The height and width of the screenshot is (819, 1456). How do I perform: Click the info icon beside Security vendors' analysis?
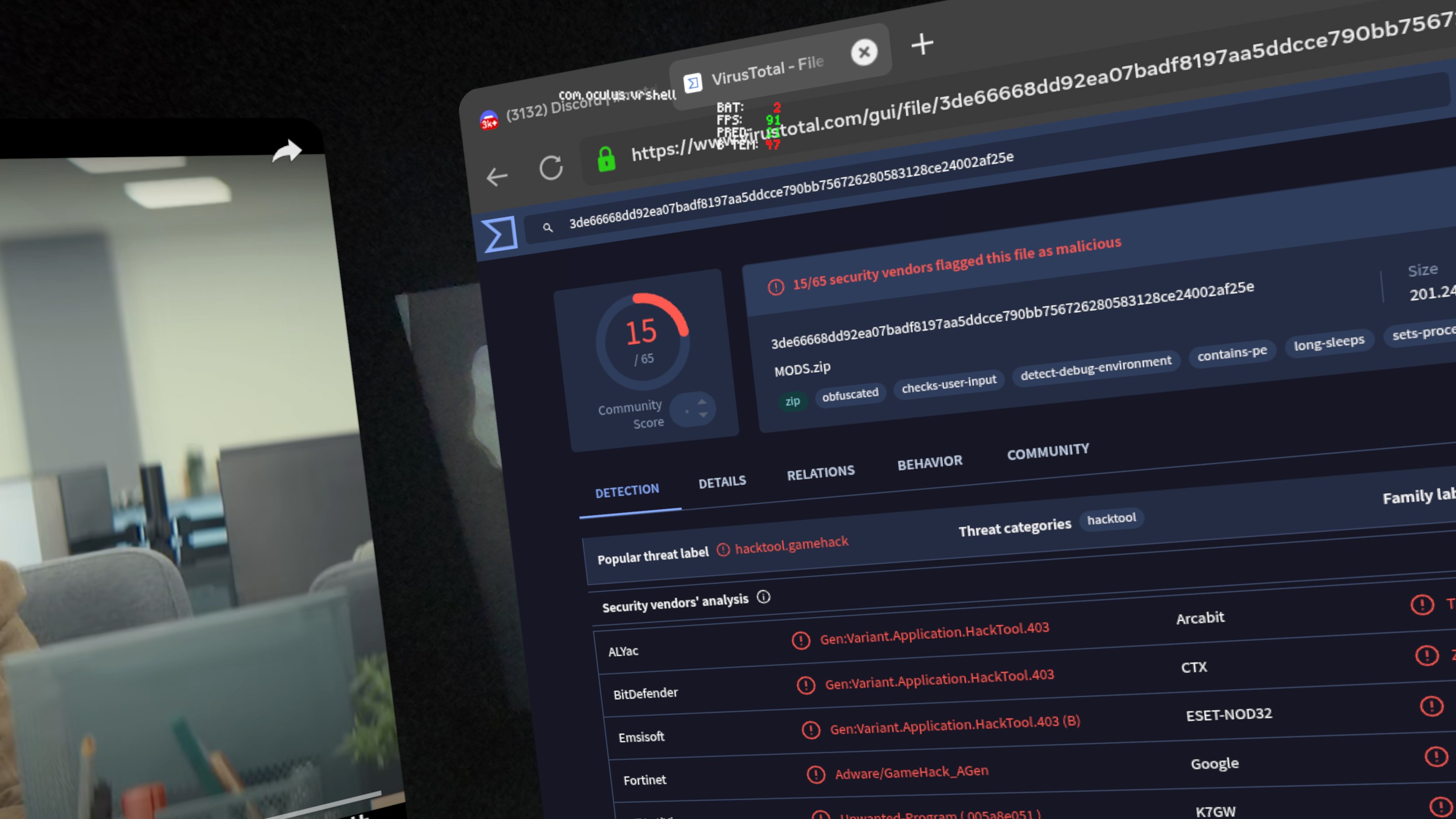coord(763,597)
